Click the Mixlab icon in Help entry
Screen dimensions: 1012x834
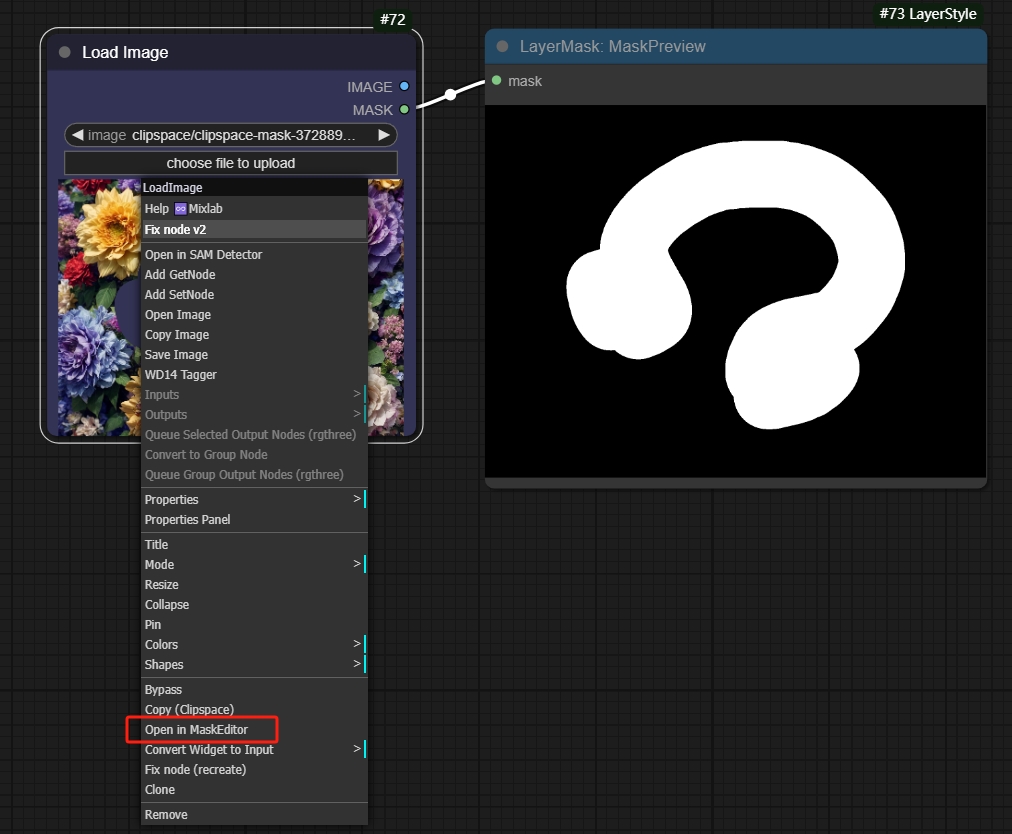tap(181, 209)
